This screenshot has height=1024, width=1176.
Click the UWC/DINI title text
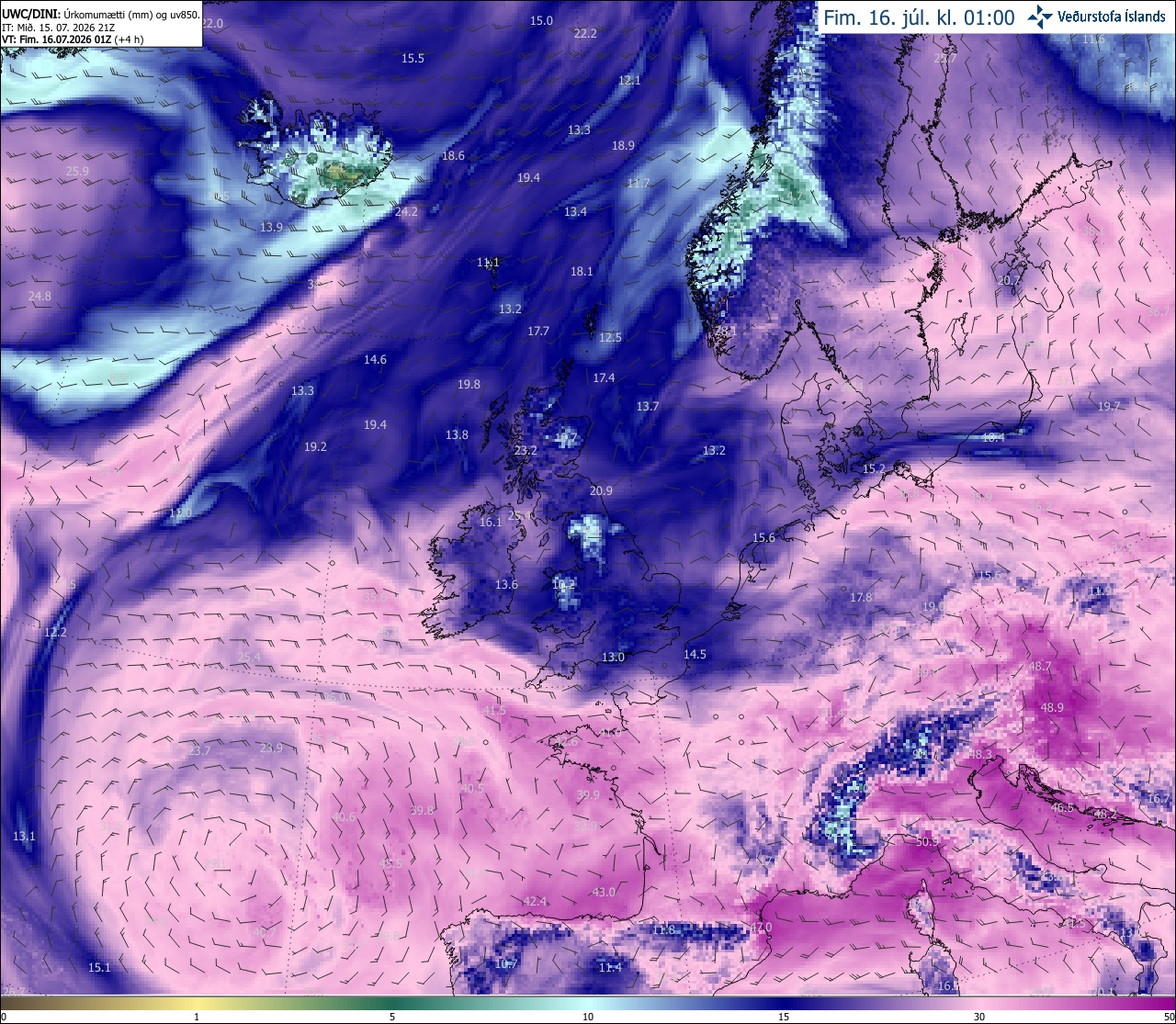coord(30,15)
